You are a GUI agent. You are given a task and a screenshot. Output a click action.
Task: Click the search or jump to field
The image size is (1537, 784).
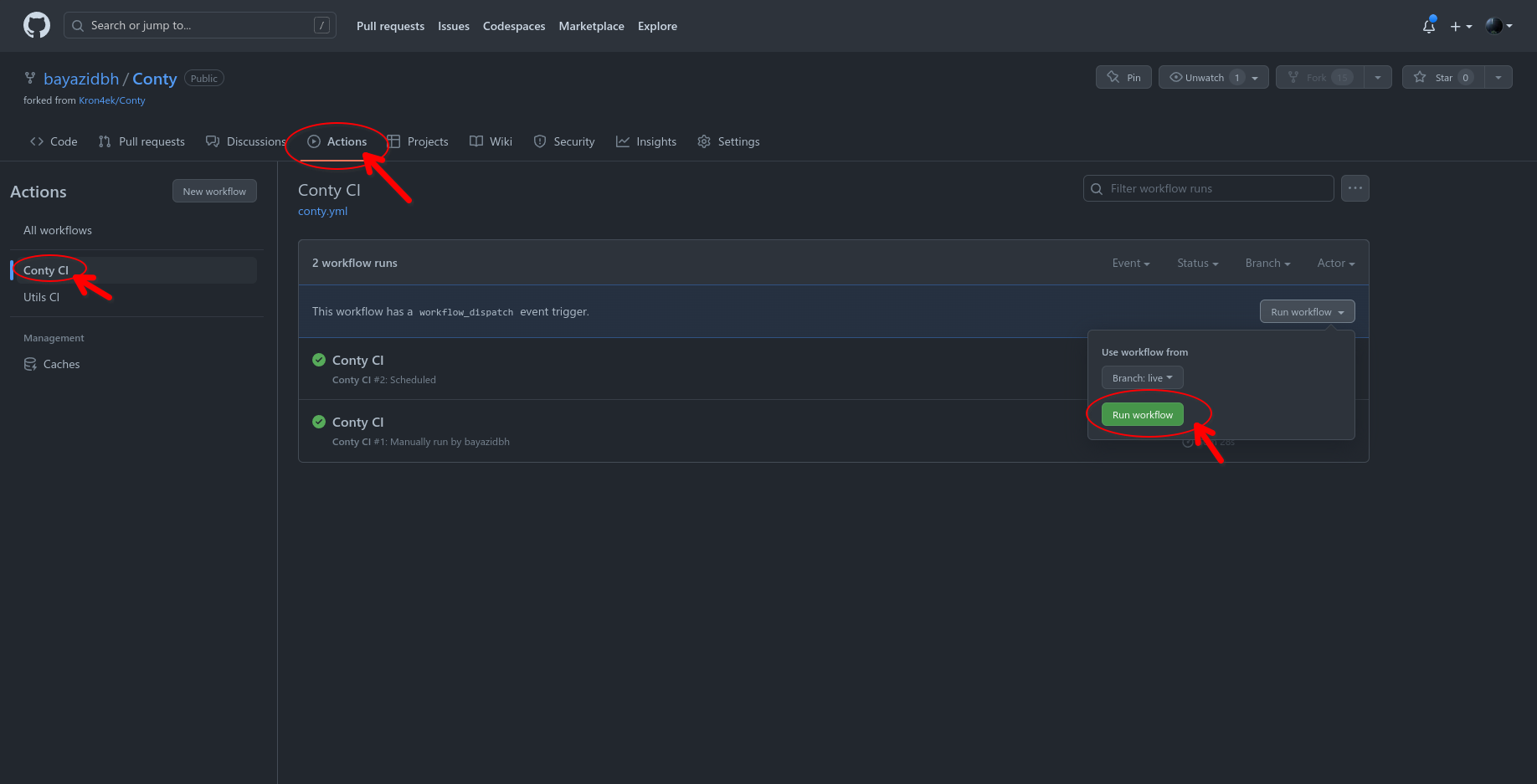[x=200, y=25]
